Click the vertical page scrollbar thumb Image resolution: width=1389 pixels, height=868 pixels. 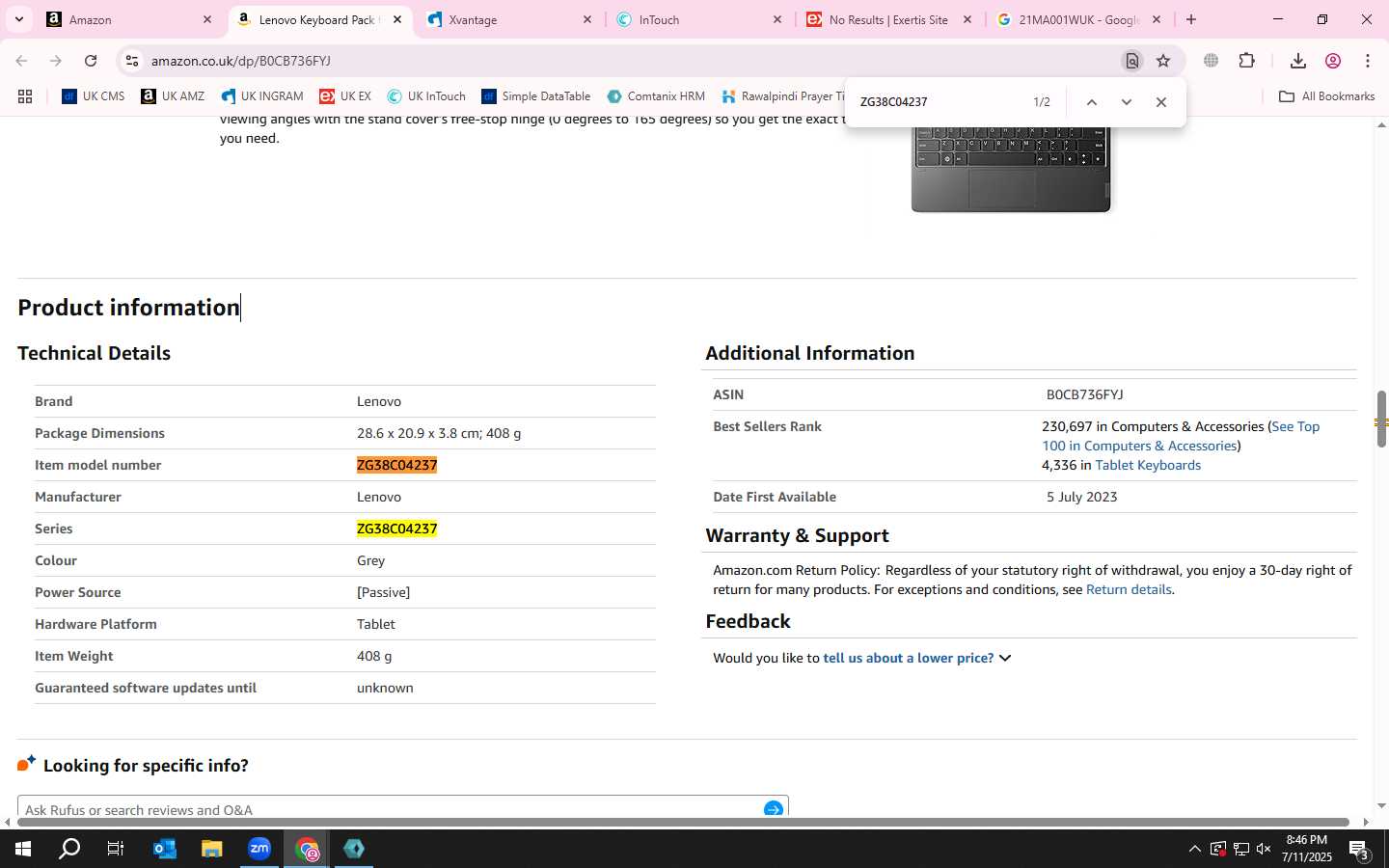tap(1381, 419)
